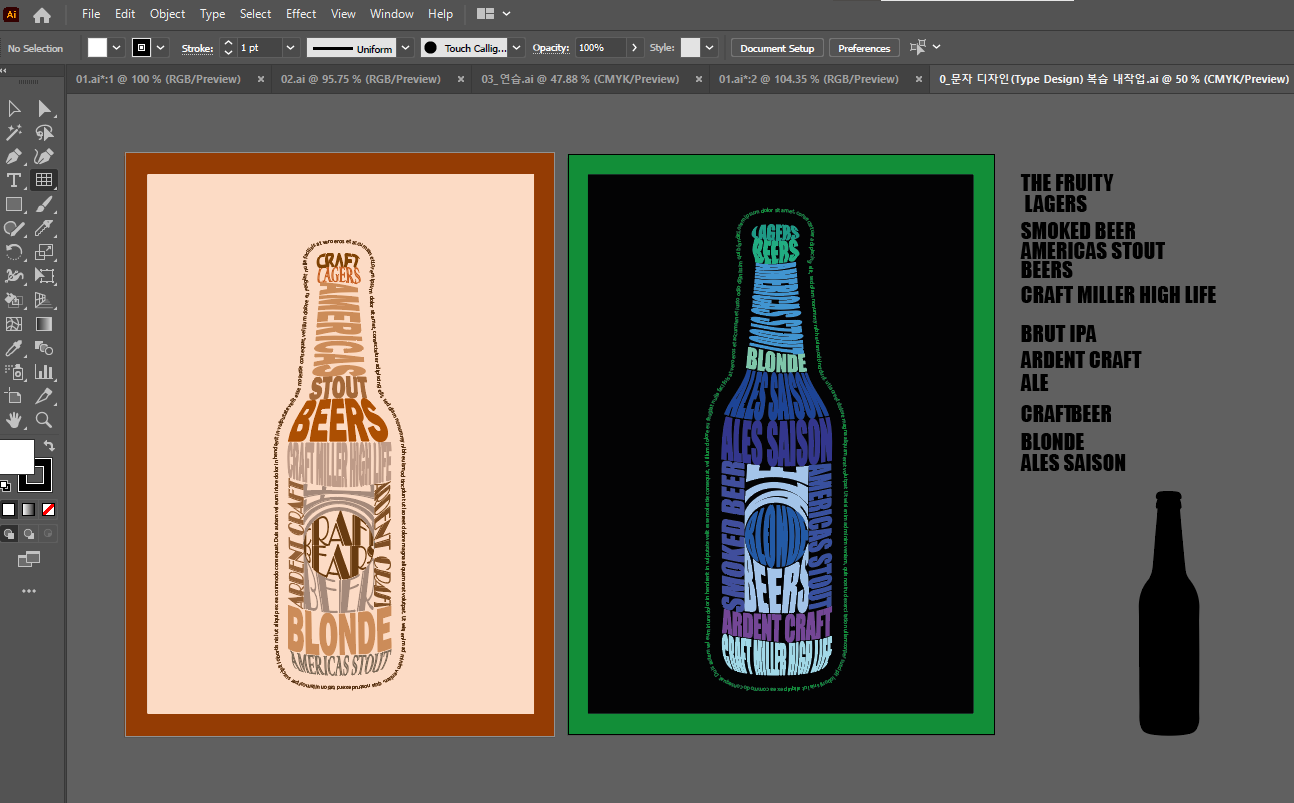Screen dimensions: 1294x803
Task: Expand the Opacity arrow flyout
Action: tap(634, 48)
